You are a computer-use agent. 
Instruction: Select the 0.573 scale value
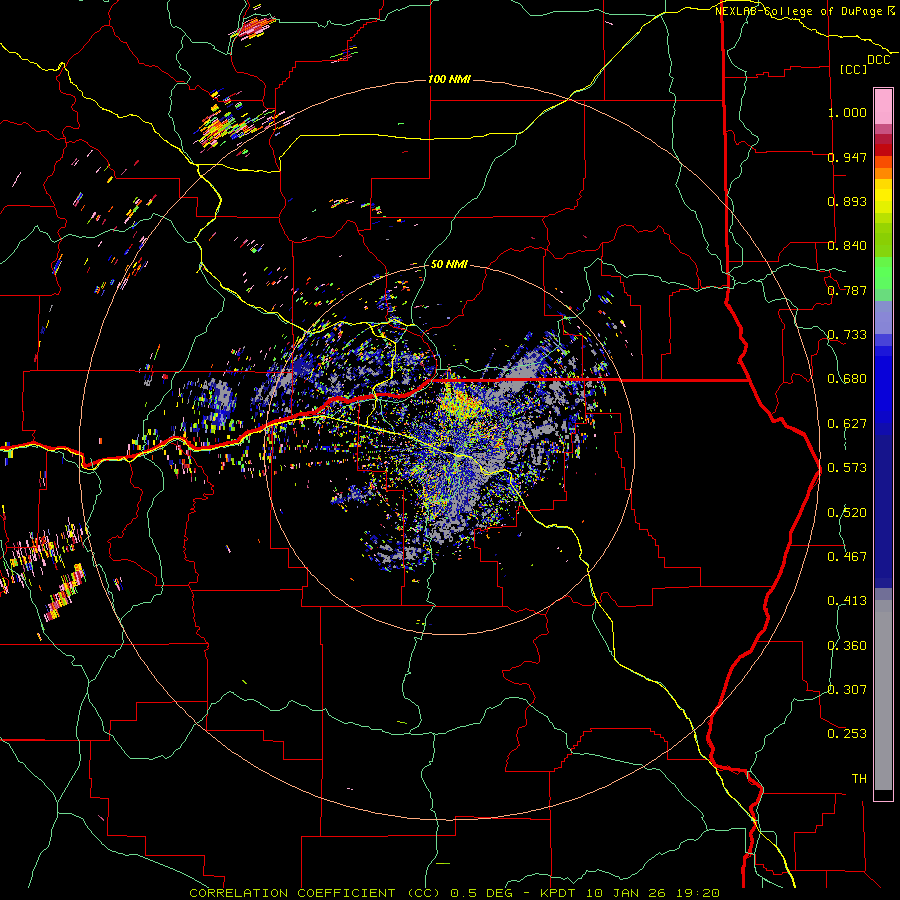(x=847, y=468)
